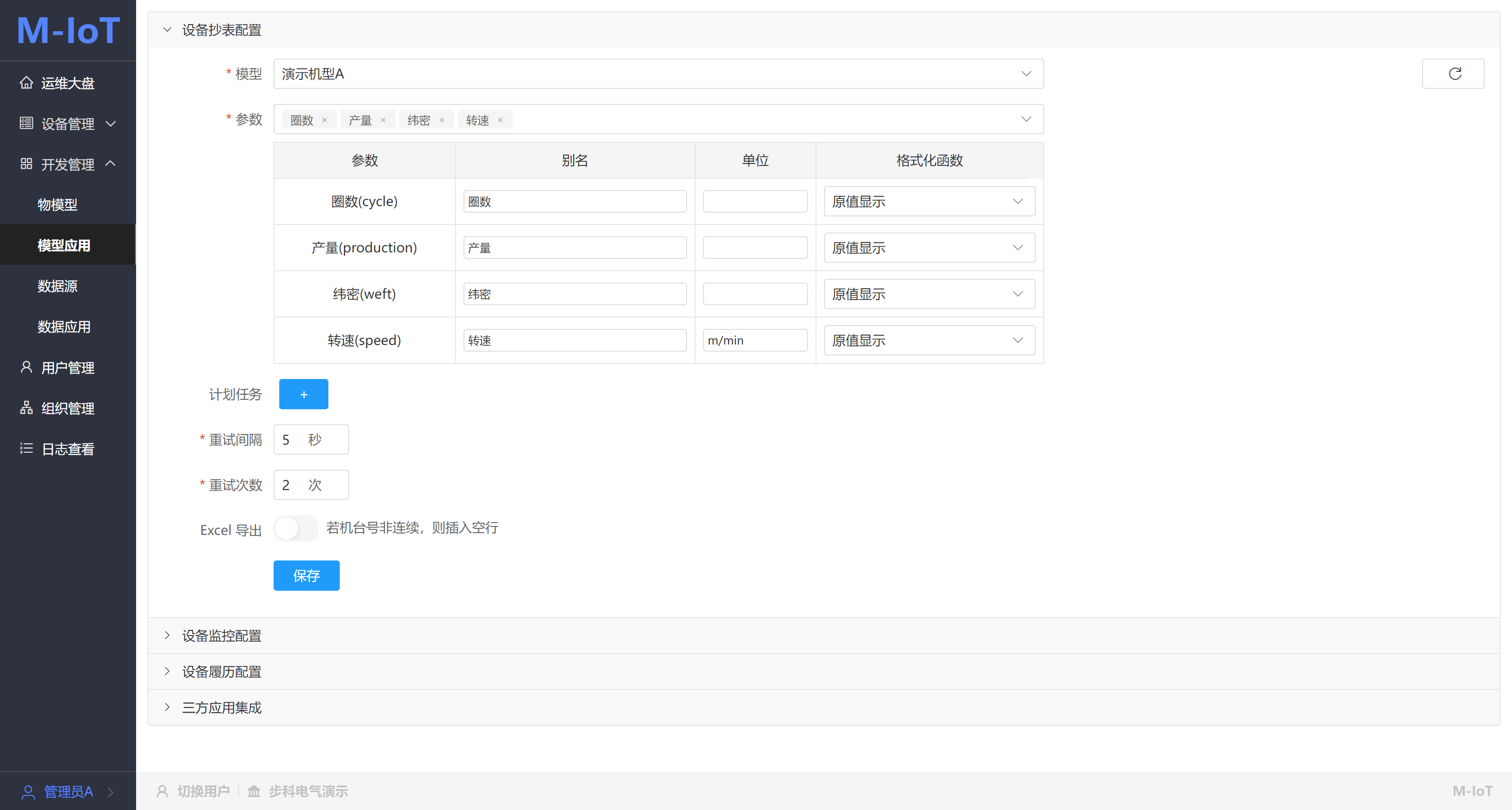Open the 运维大盘 menu item

click(x=68, y=83)
